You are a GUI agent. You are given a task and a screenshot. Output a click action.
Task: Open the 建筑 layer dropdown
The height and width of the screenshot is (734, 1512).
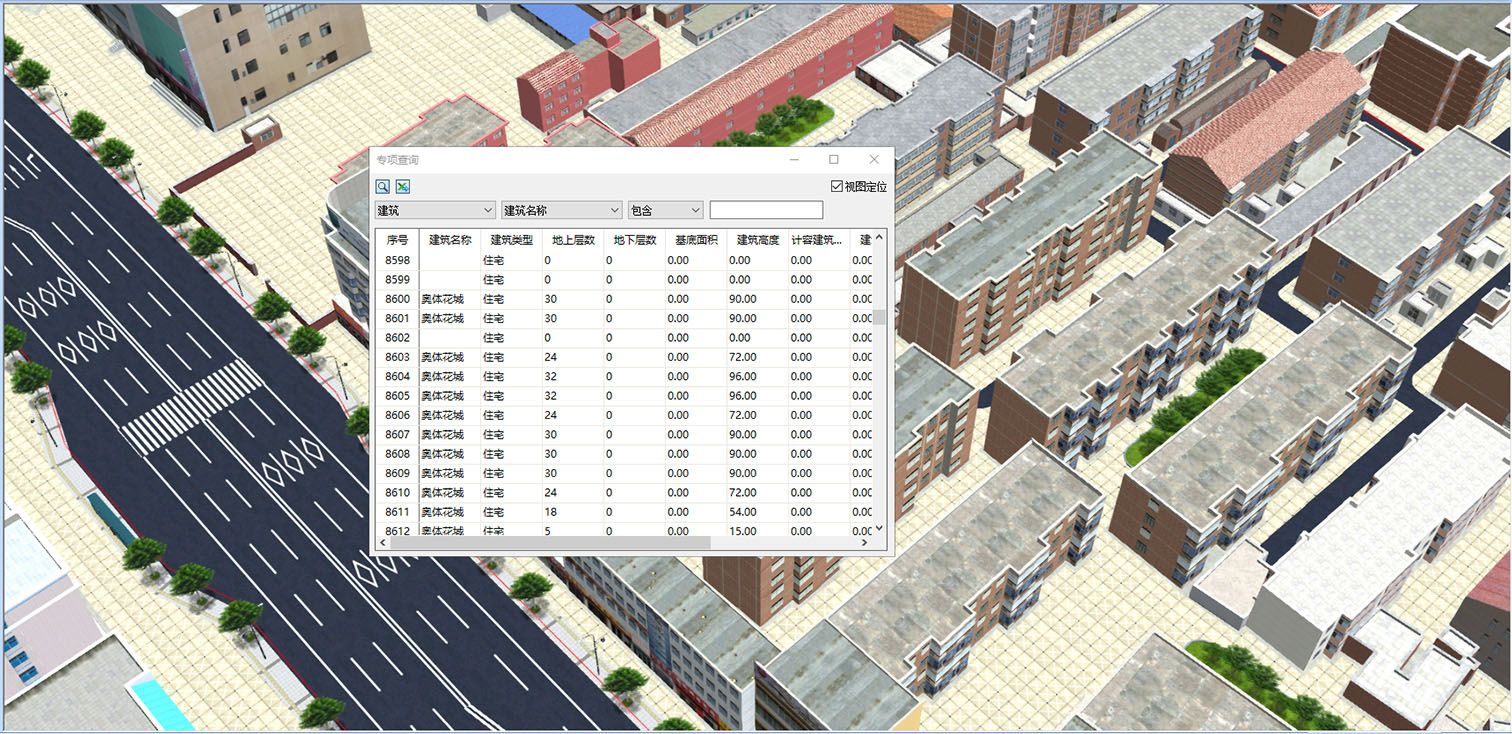(435, 210)
